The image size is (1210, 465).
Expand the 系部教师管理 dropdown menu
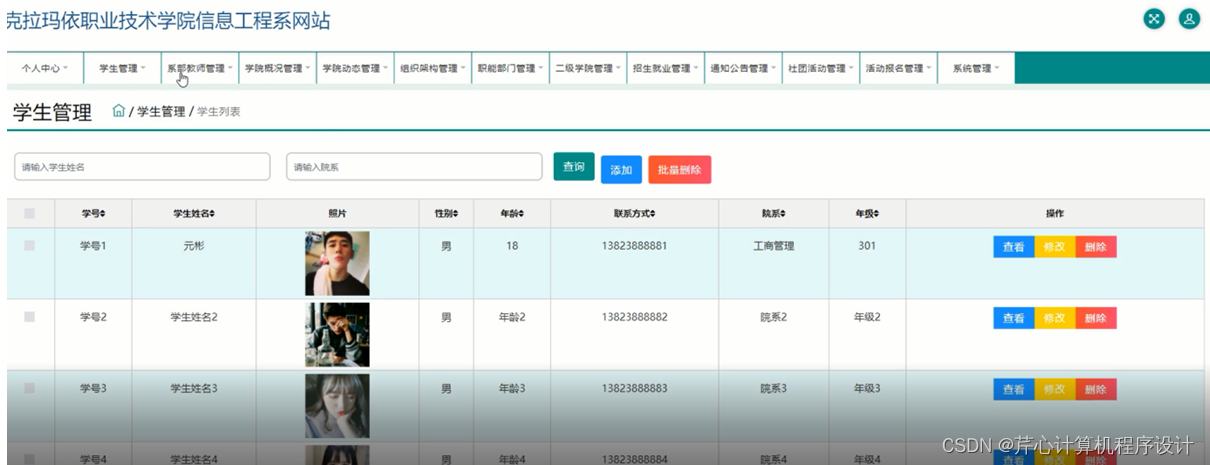tap(200, 68)
